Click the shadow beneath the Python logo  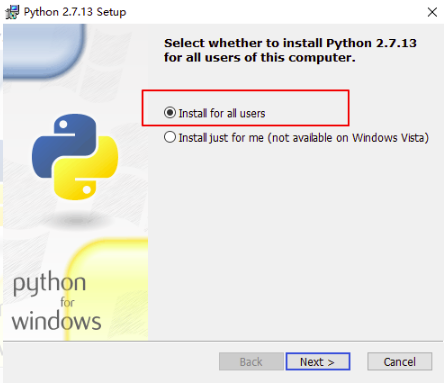coord(76,221)
